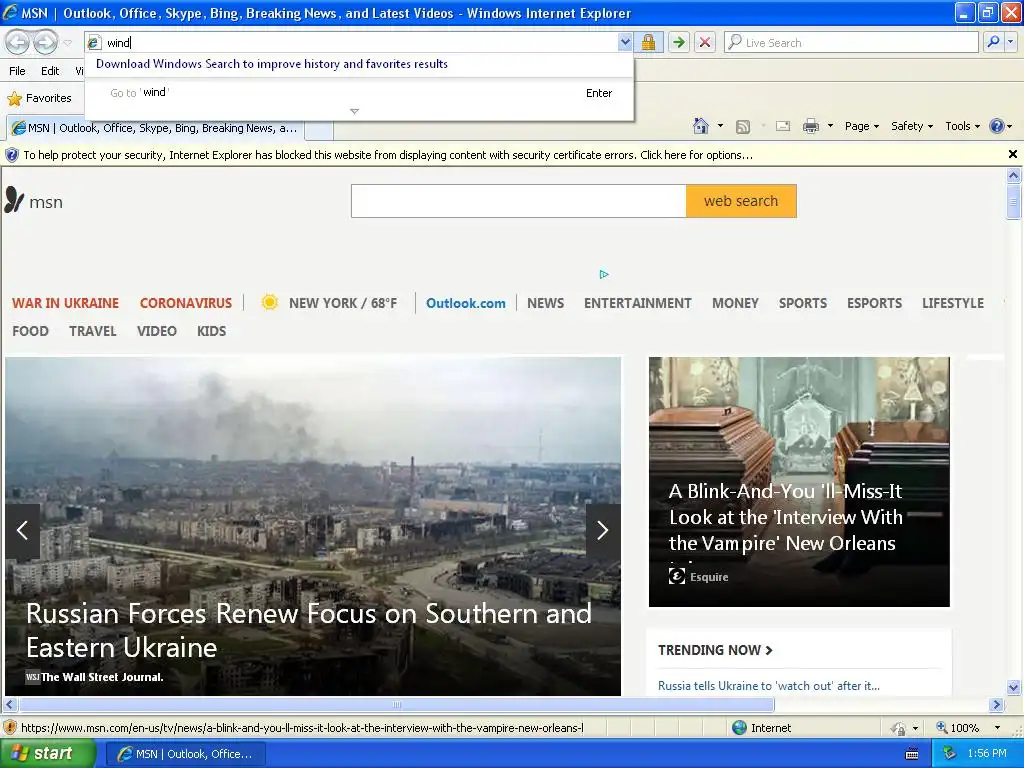Viewport: 1024px width, 768px height.
Task: Switch to MSN window in taskbar
Action: point(185,754)
